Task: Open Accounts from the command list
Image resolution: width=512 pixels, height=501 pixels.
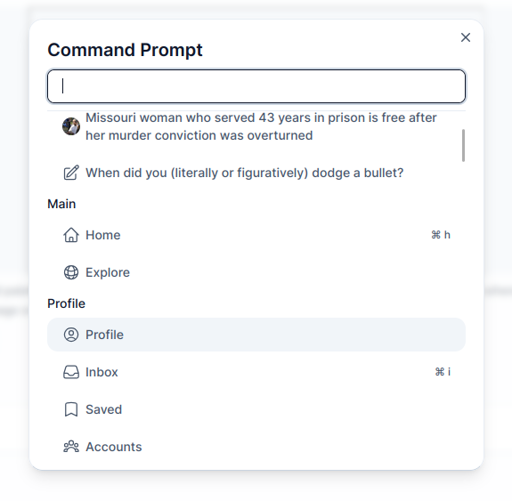Action: [256, 447]
